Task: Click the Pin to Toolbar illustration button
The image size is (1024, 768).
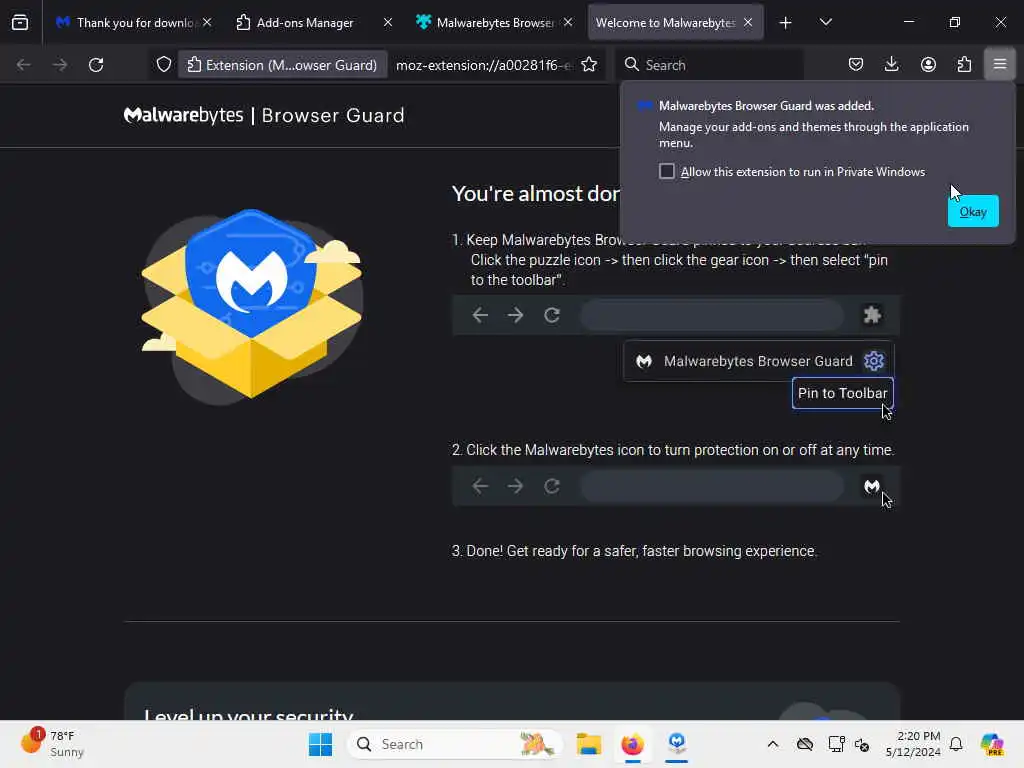Action: [842, 393]
